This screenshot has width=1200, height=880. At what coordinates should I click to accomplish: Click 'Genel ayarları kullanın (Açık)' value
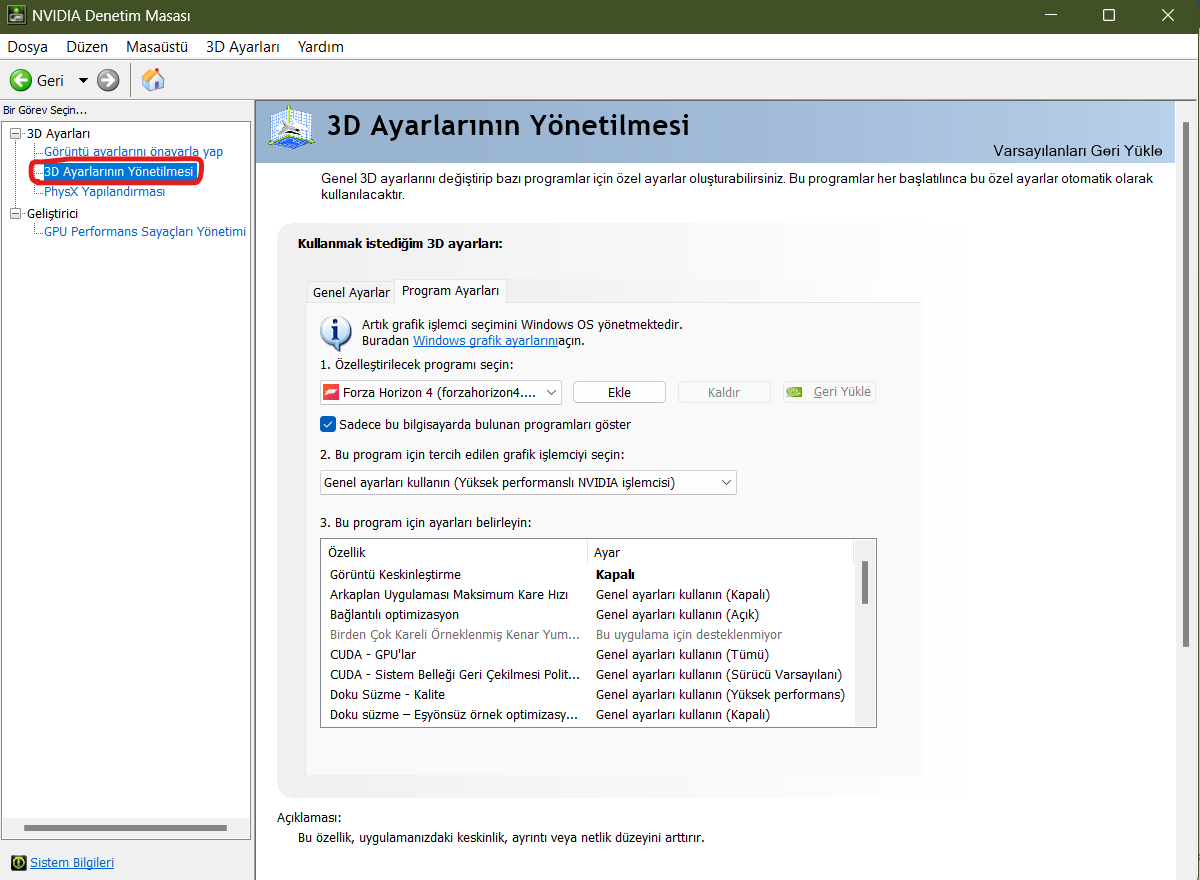(677, 615)
